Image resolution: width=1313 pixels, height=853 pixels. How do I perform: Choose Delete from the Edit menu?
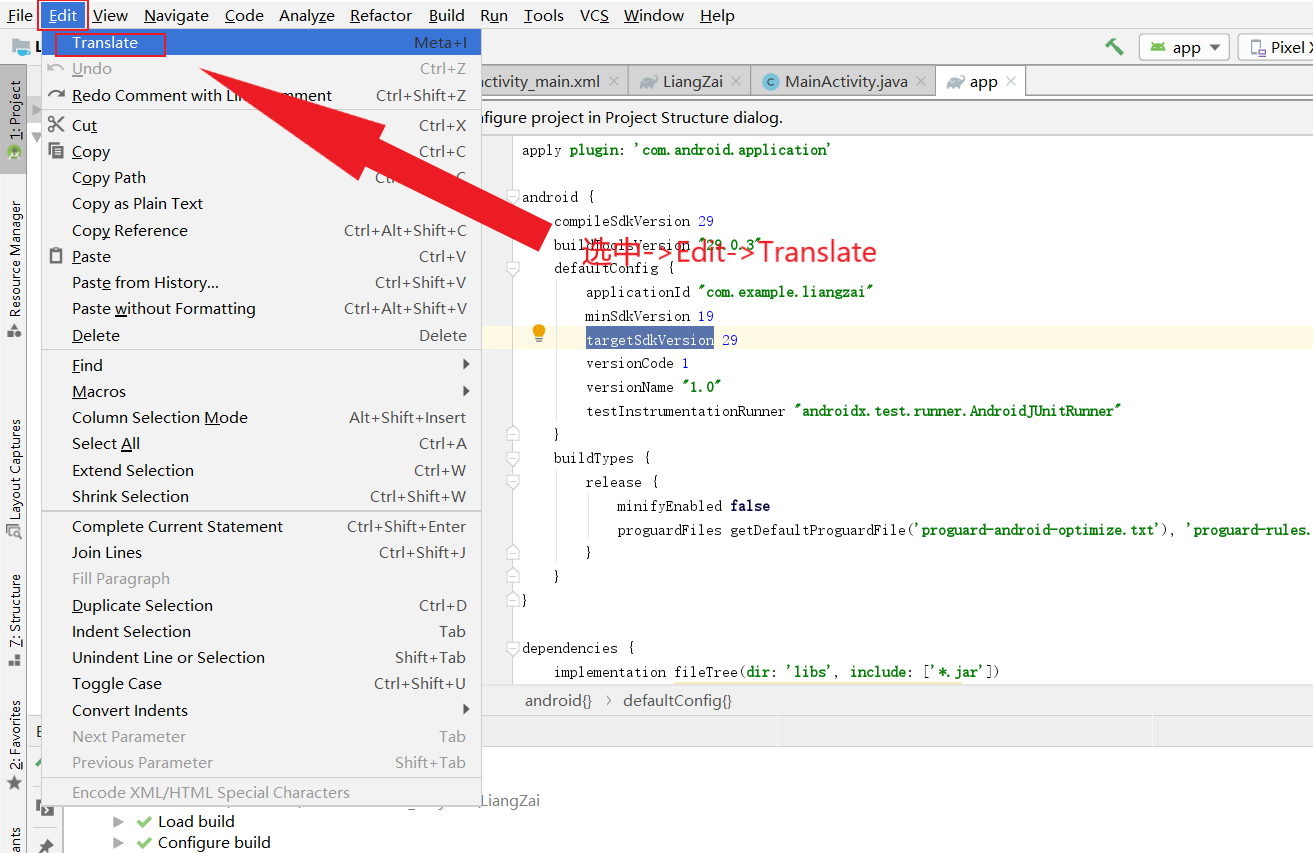(x=261, y=335)
